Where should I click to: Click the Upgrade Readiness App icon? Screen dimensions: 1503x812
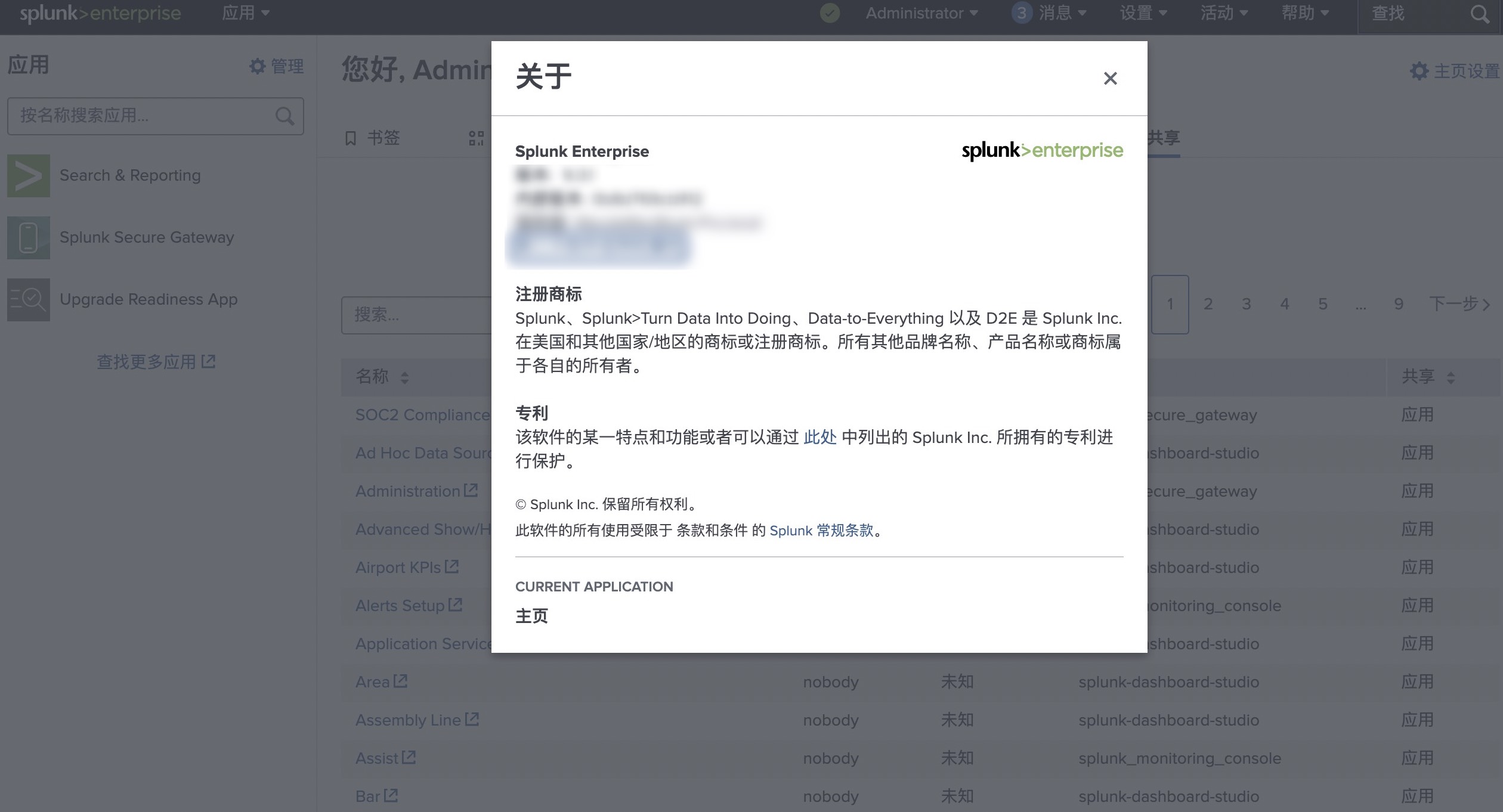pyautogui.click(x=27, y=298)
